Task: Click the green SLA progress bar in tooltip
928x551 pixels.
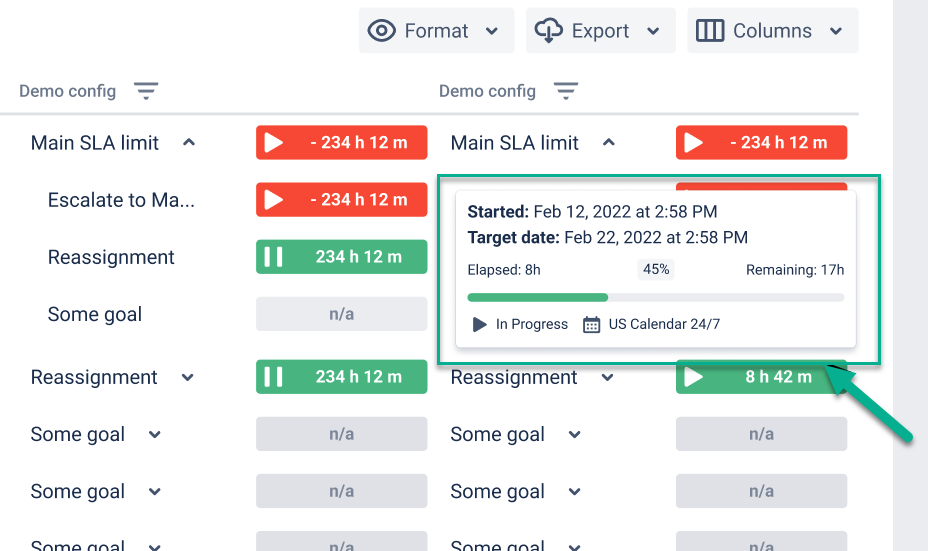Action: (x=538, y=297)
